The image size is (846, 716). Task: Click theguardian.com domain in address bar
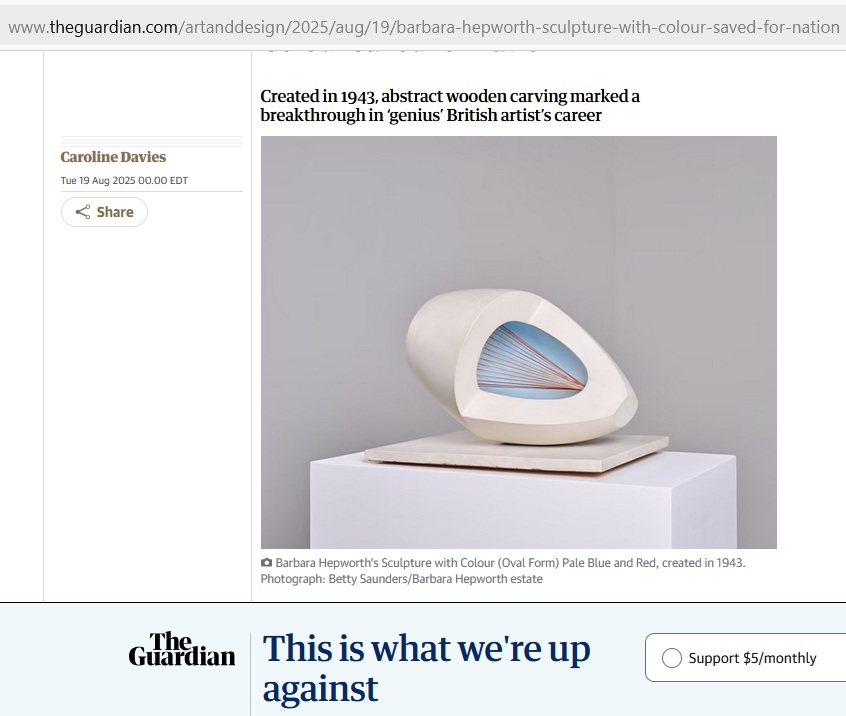(114, 27)
